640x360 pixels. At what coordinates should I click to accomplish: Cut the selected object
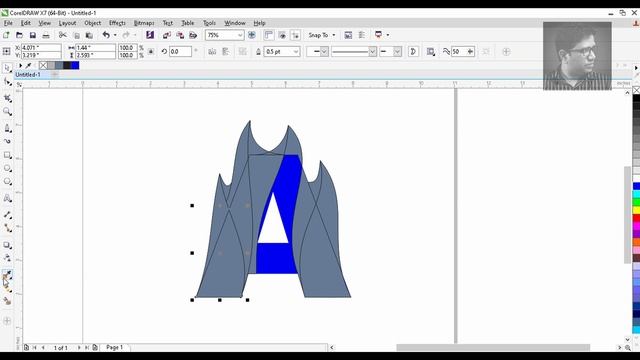point(62,35)
